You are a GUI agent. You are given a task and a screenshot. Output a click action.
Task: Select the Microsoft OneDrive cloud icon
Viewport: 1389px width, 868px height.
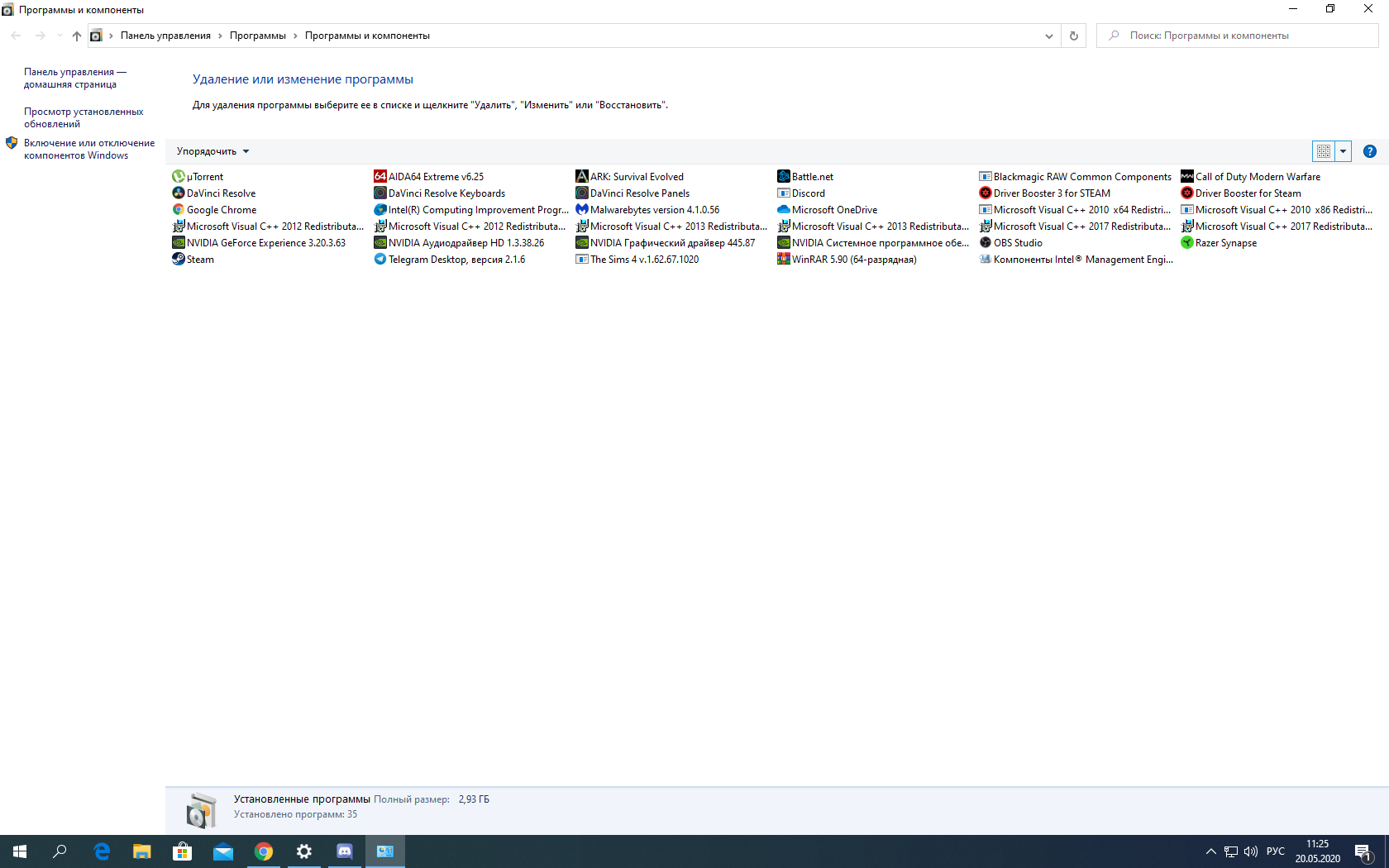point(784,209)
